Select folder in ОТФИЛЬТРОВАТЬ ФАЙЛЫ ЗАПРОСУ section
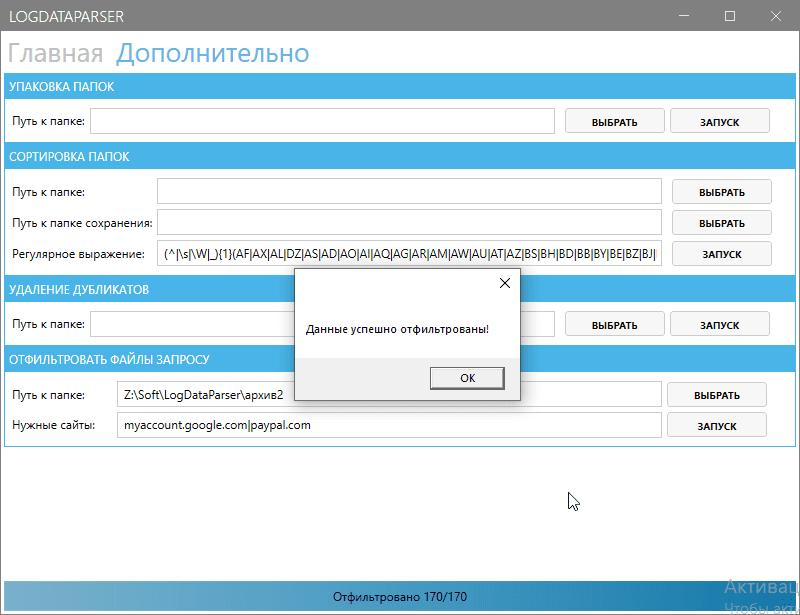Viewport: 800px width, 615px height. click(716, 394)
